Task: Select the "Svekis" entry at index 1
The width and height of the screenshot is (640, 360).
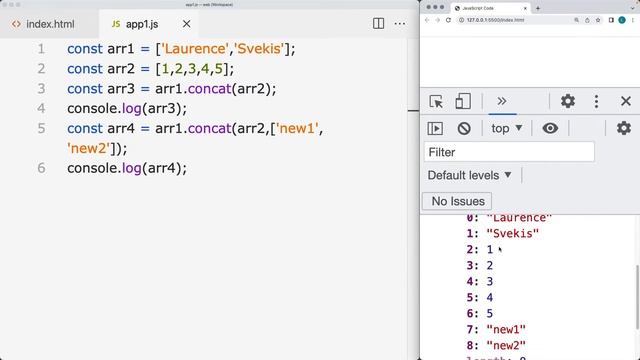Action: 502,233
